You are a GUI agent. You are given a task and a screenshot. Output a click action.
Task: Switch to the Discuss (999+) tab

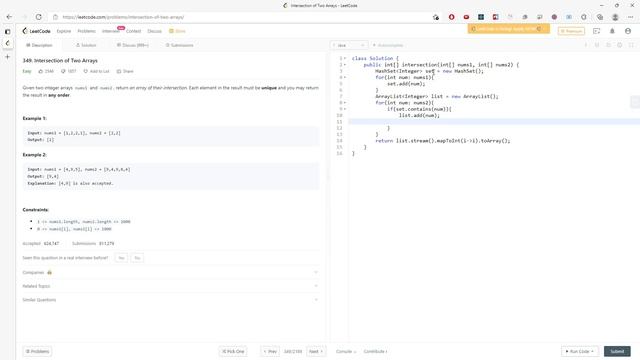point(133,45)
